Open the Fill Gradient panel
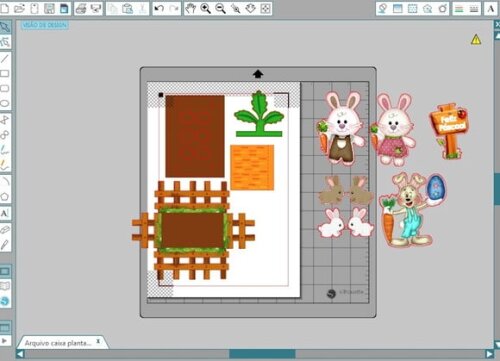The image size is (500, 361). [398, 8]
